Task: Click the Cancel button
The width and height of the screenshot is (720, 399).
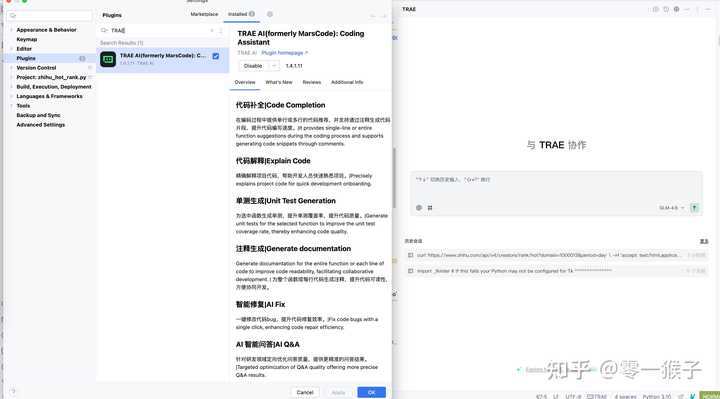Action: pyautogui.click(x=305, y=392)
